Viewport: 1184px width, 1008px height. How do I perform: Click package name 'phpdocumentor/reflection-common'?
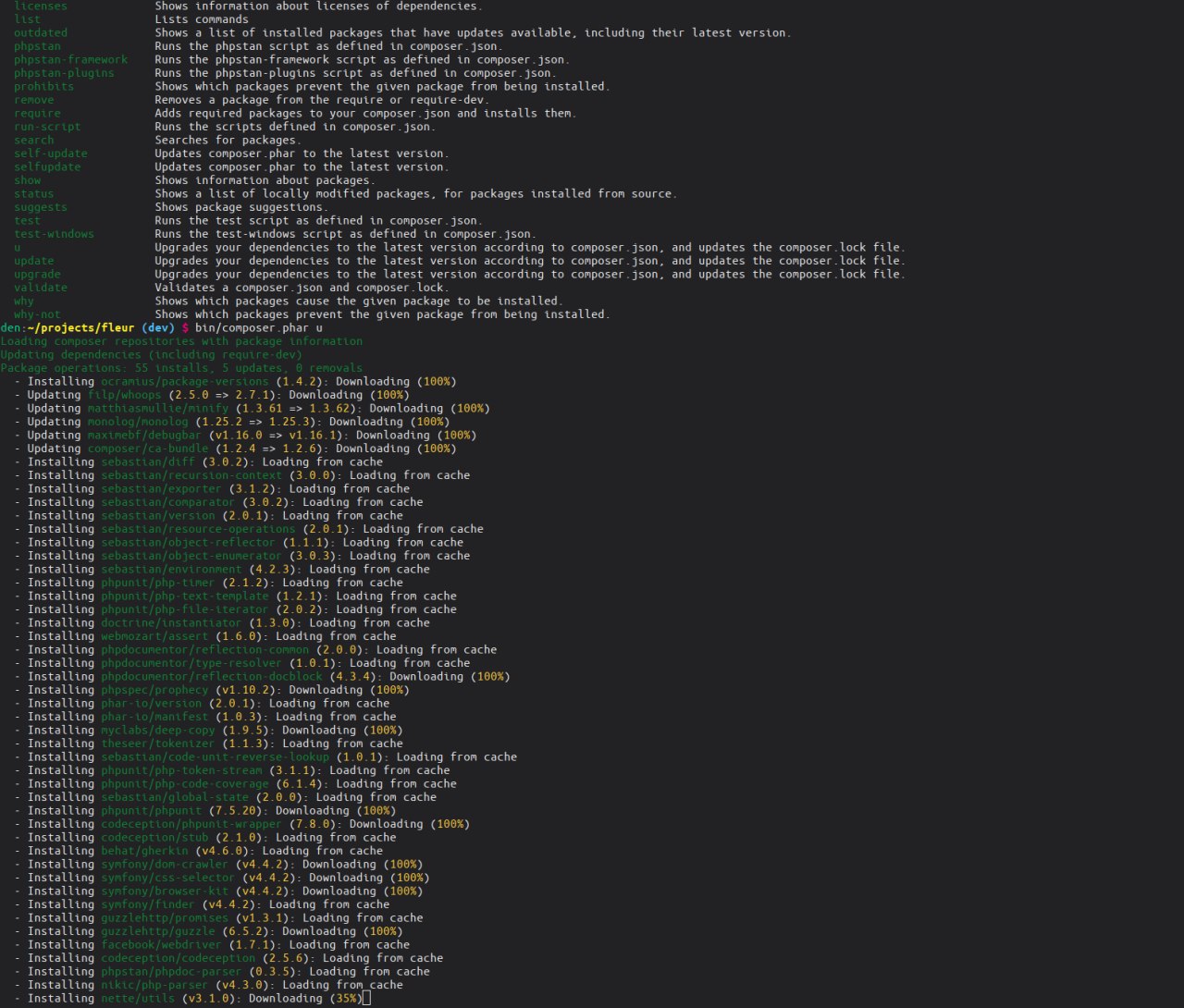pos(205,650)
